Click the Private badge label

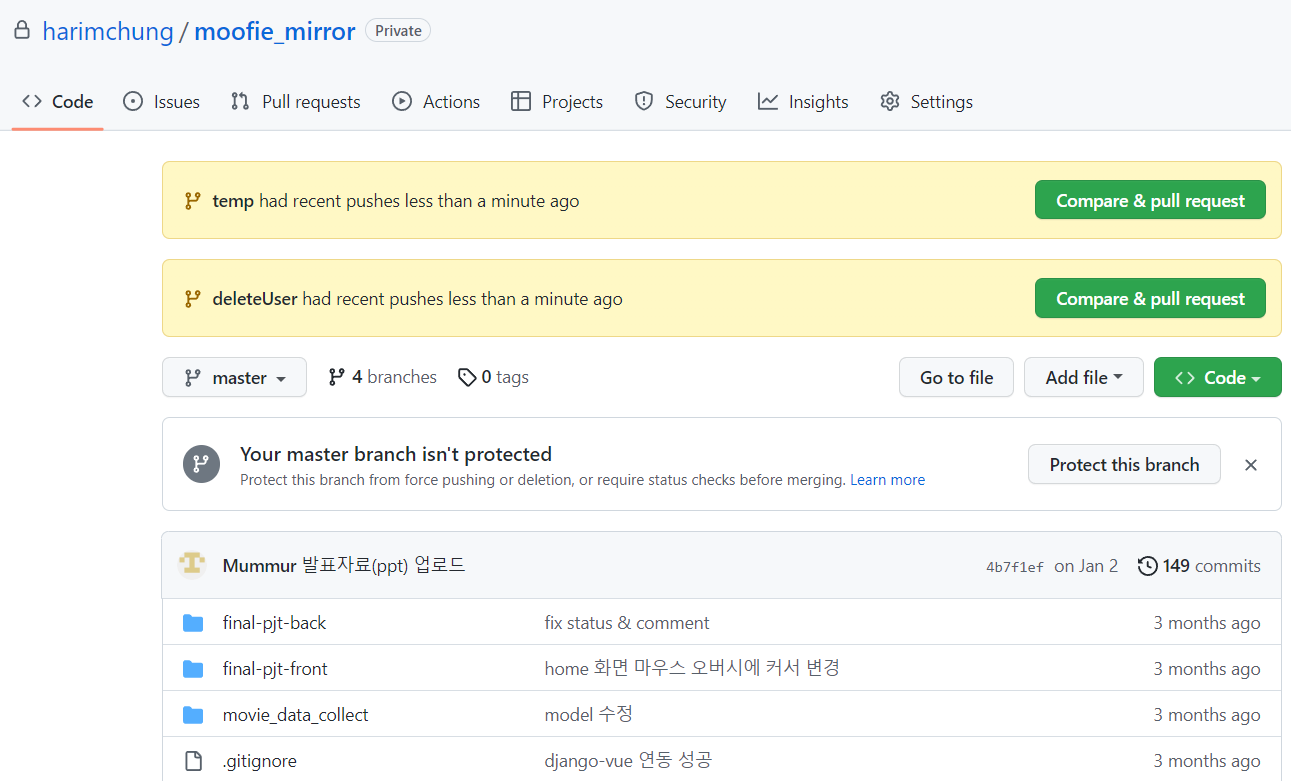(398, 31)
